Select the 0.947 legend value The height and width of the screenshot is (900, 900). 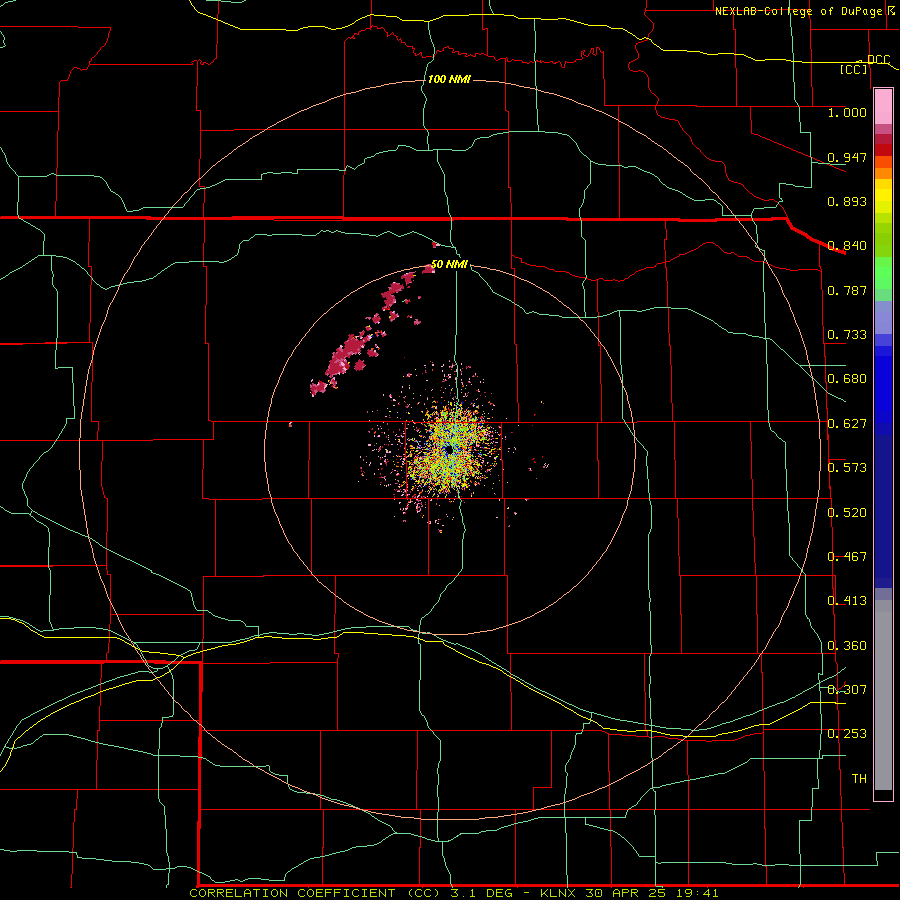(847, 157)
